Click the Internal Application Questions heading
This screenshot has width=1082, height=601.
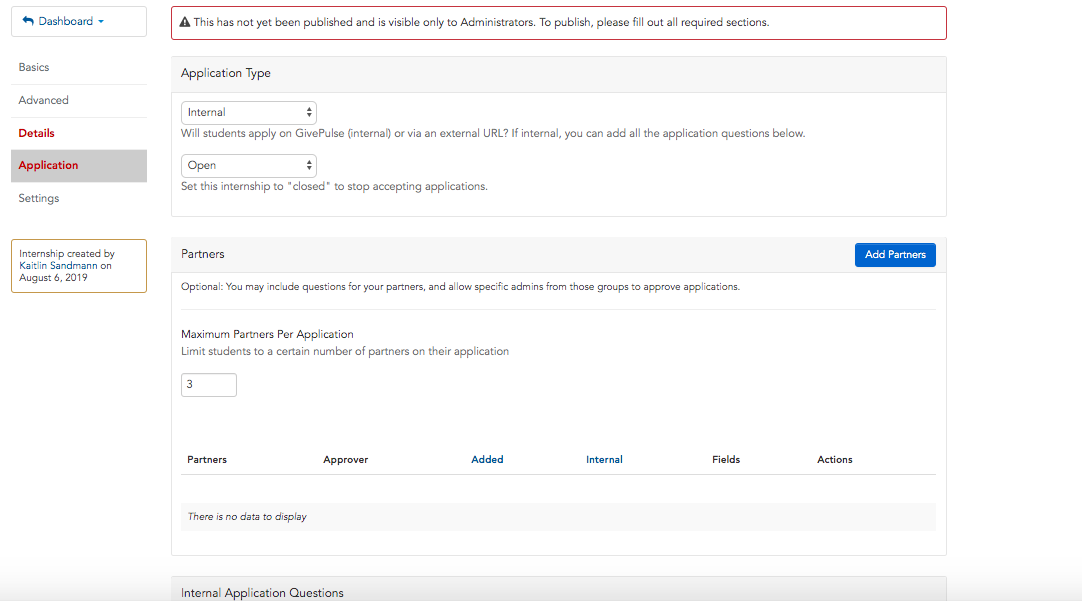[262, 593]
